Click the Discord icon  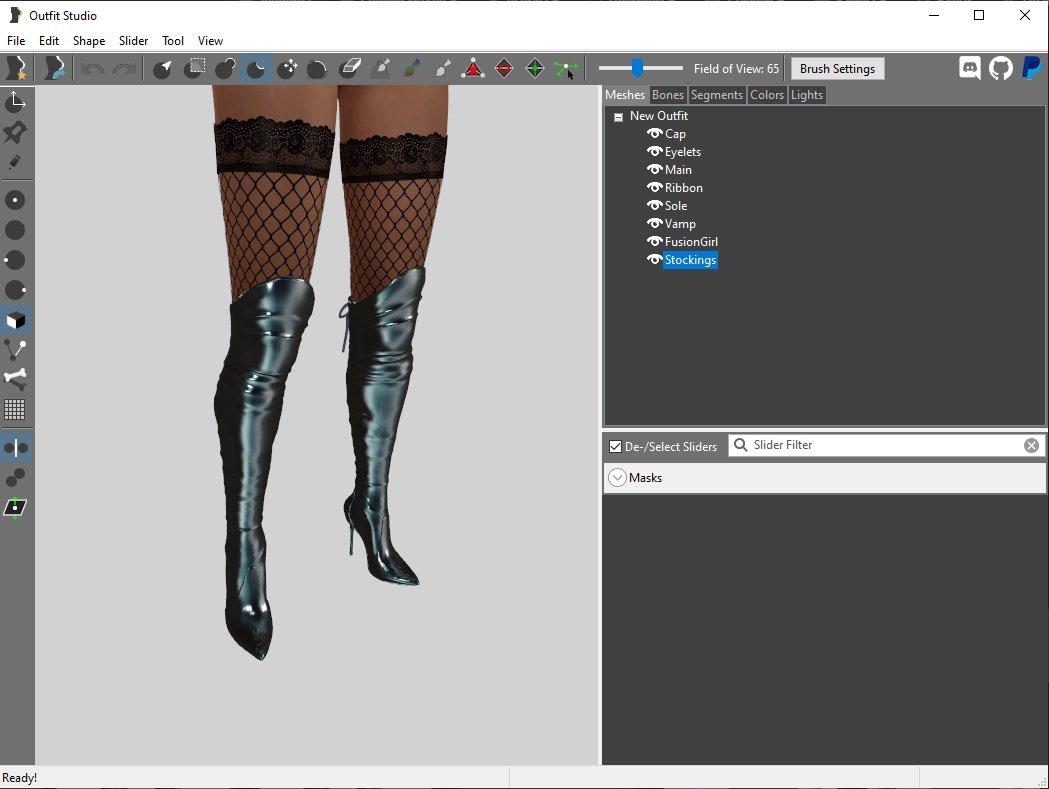pyautogui.click(x=969, y=68)
